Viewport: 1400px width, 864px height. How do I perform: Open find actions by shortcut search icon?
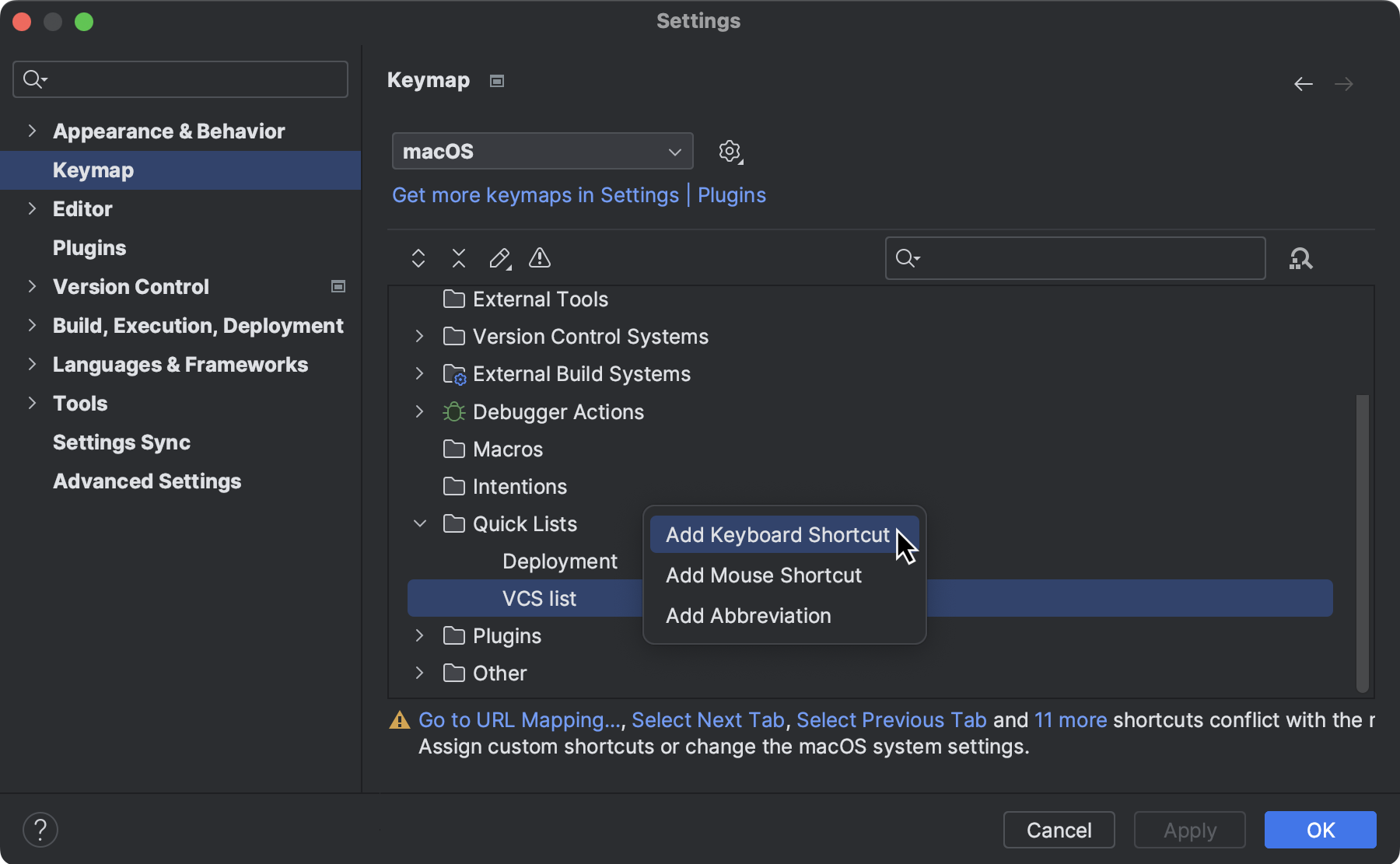click(1300, 258)
